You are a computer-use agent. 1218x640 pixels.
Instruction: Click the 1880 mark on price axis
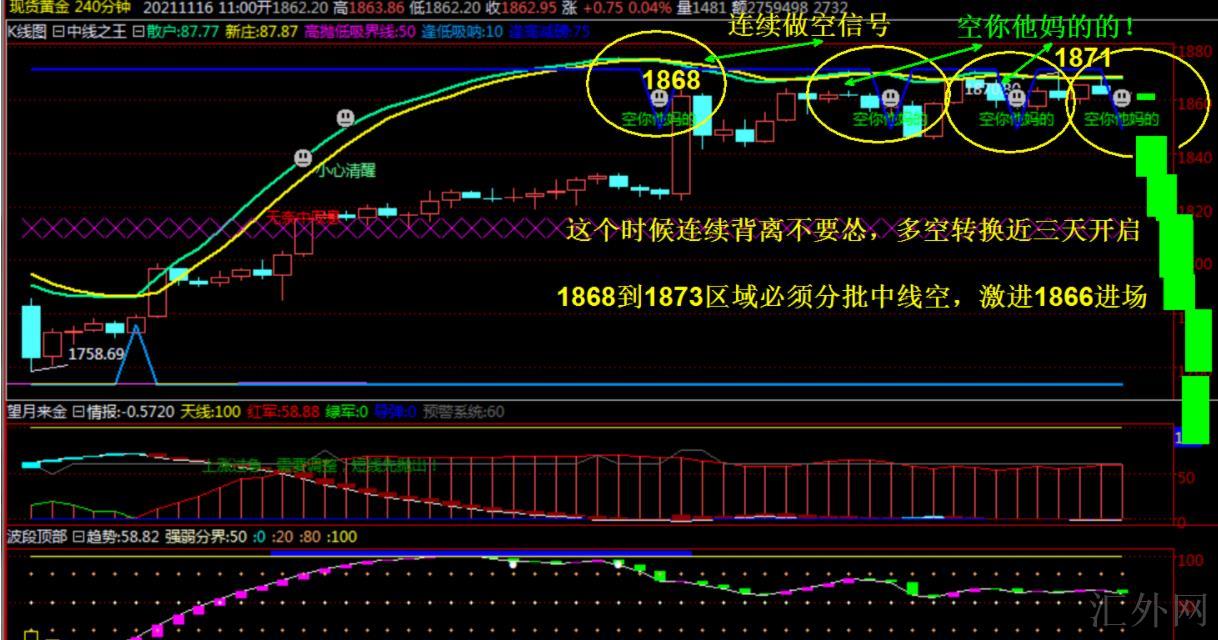click(1194, 52)
